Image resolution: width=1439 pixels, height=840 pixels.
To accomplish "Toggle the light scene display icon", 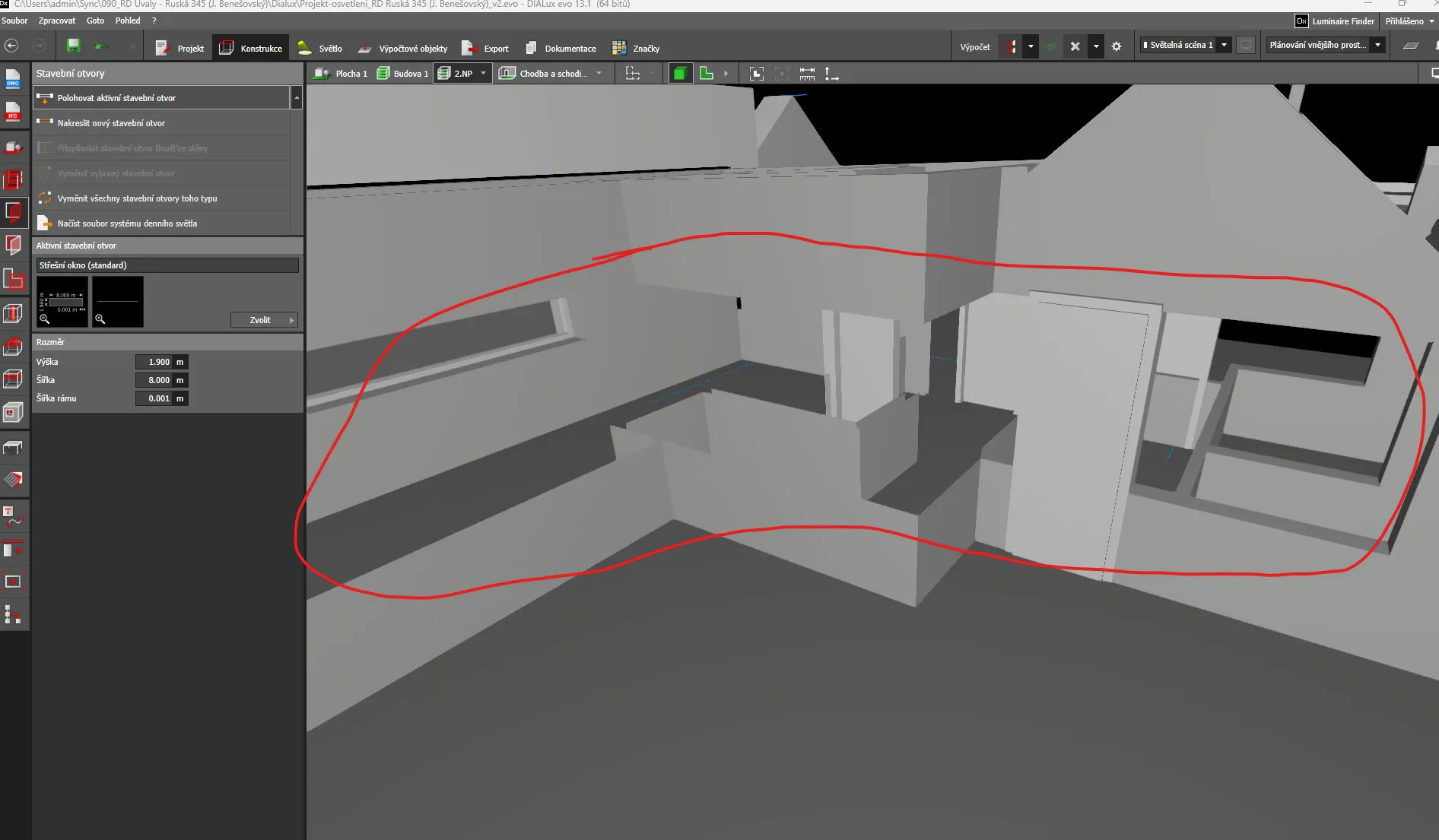I will point(1245,45).
